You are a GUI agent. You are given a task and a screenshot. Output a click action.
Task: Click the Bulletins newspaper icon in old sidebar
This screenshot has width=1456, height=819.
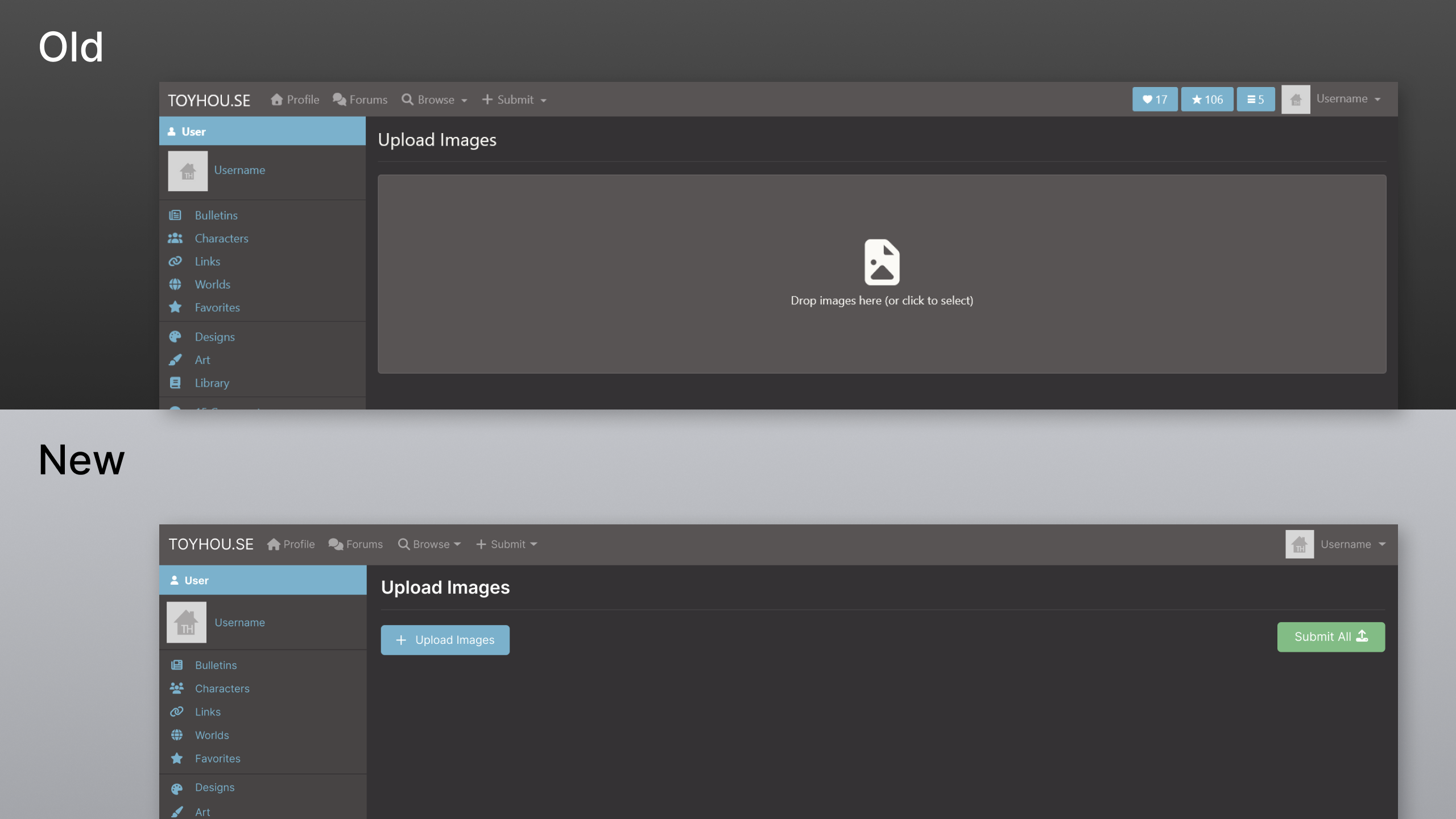[x=175, y=215]
